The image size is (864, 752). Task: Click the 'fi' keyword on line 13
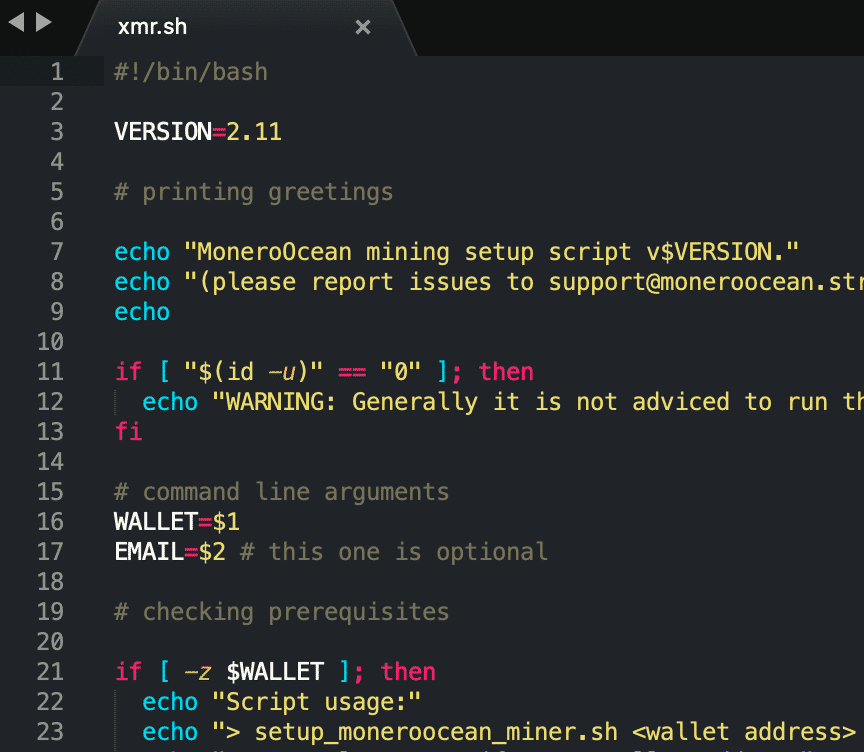[128, 431]
